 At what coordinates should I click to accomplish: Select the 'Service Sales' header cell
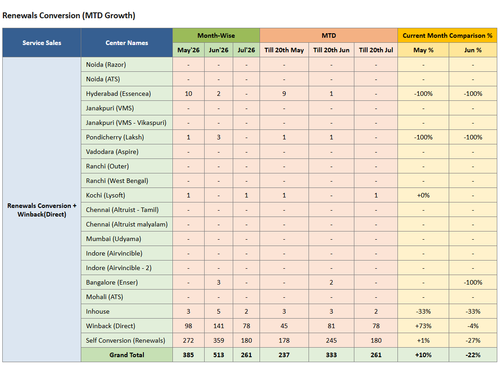pyautogui.click(x=42, y=43)
